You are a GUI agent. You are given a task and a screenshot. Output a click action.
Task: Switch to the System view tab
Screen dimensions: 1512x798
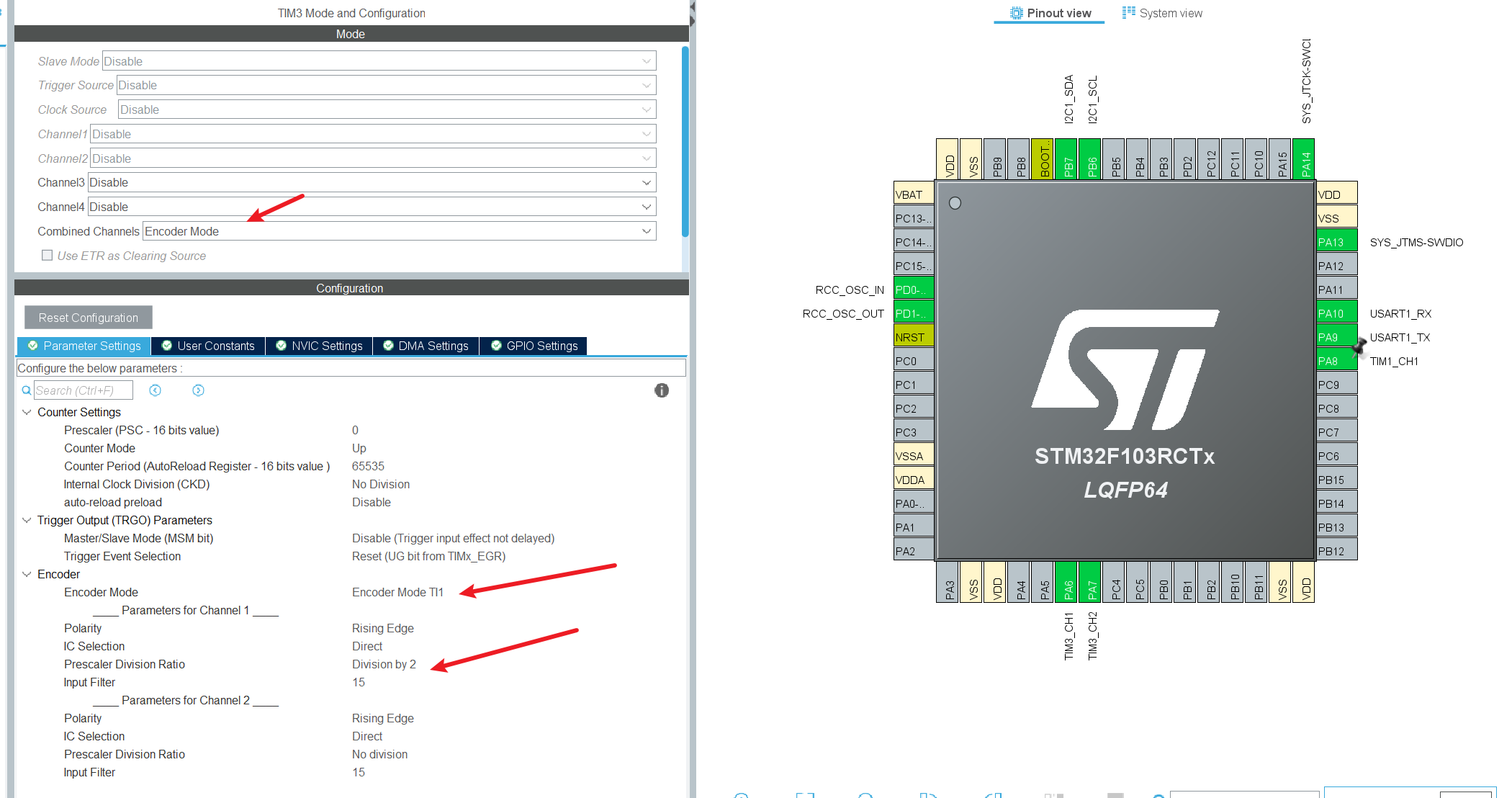(1162, 13)
